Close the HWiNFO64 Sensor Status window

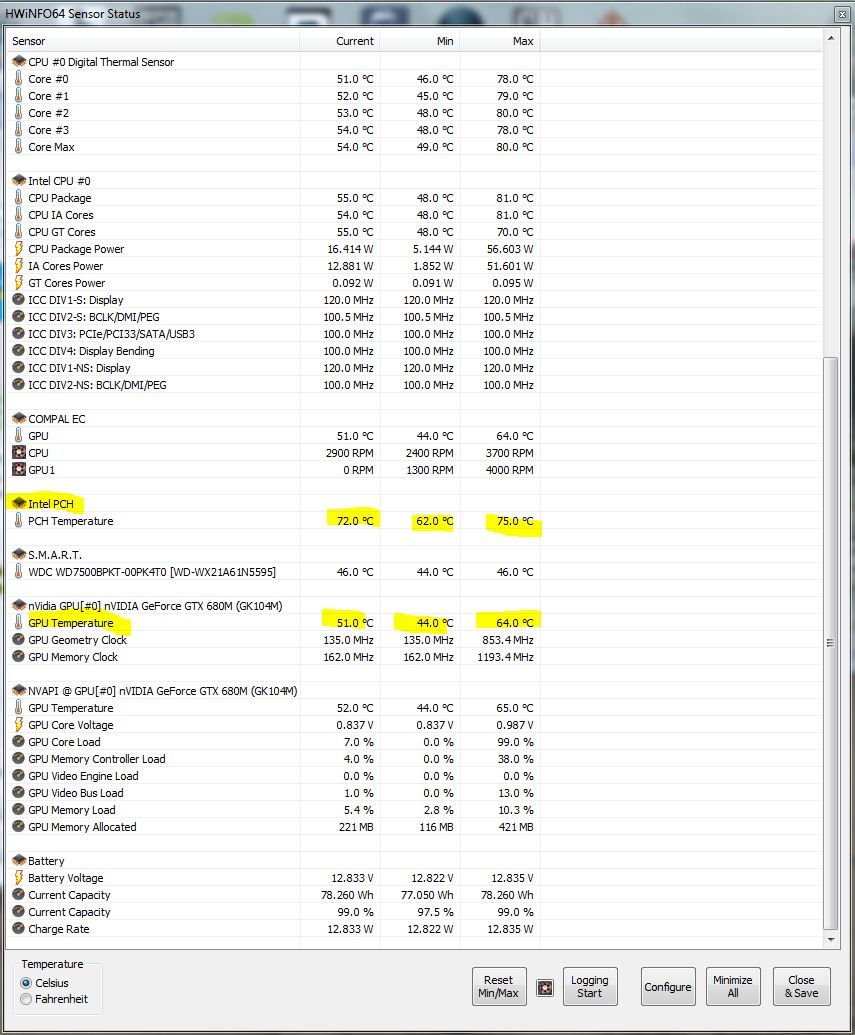pos(842,14)
